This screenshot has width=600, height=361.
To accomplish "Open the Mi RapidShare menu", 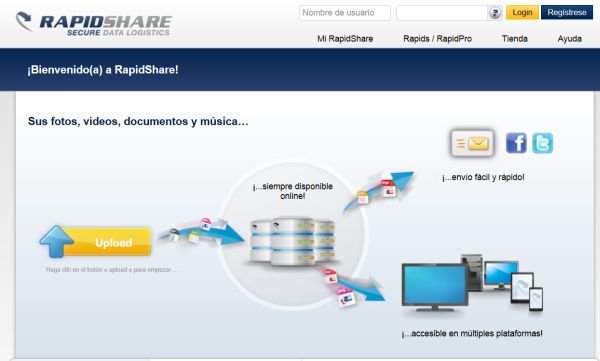I will pos(345,39).
